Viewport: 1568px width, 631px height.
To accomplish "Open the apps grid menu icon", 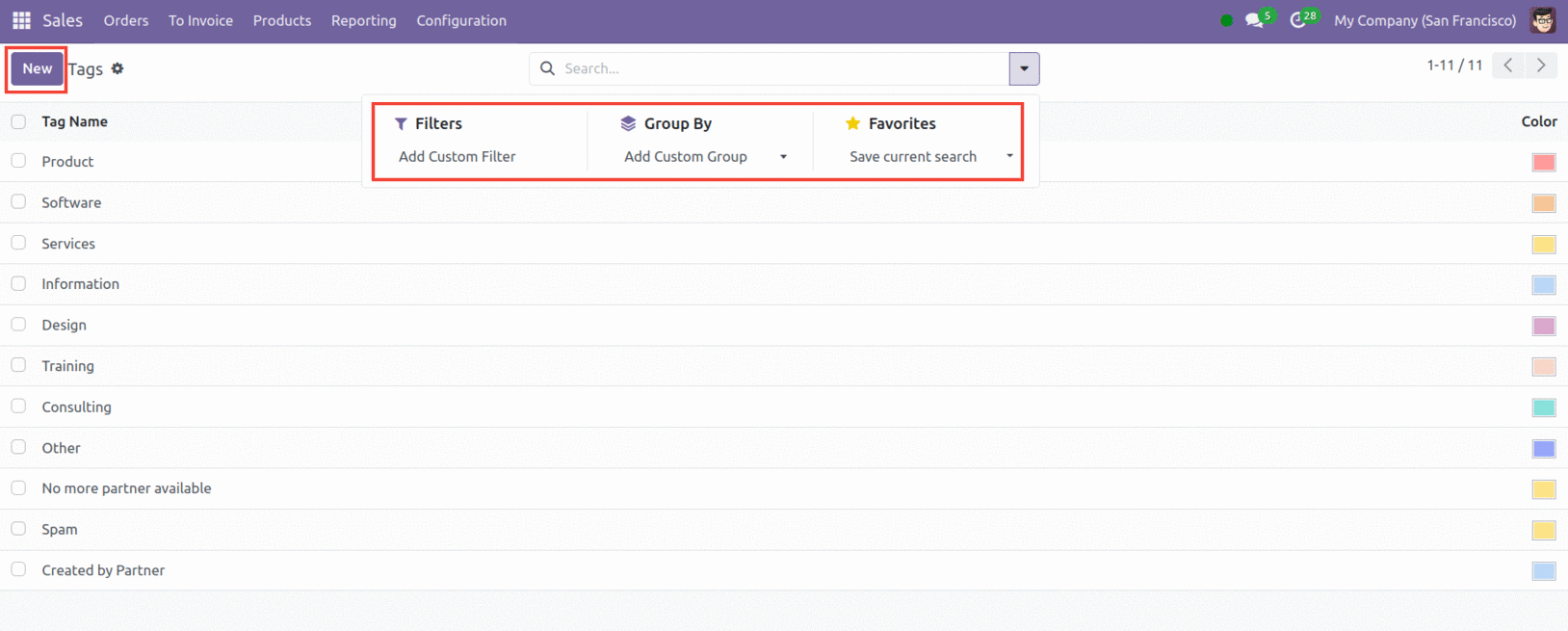I will click(21, 20).
